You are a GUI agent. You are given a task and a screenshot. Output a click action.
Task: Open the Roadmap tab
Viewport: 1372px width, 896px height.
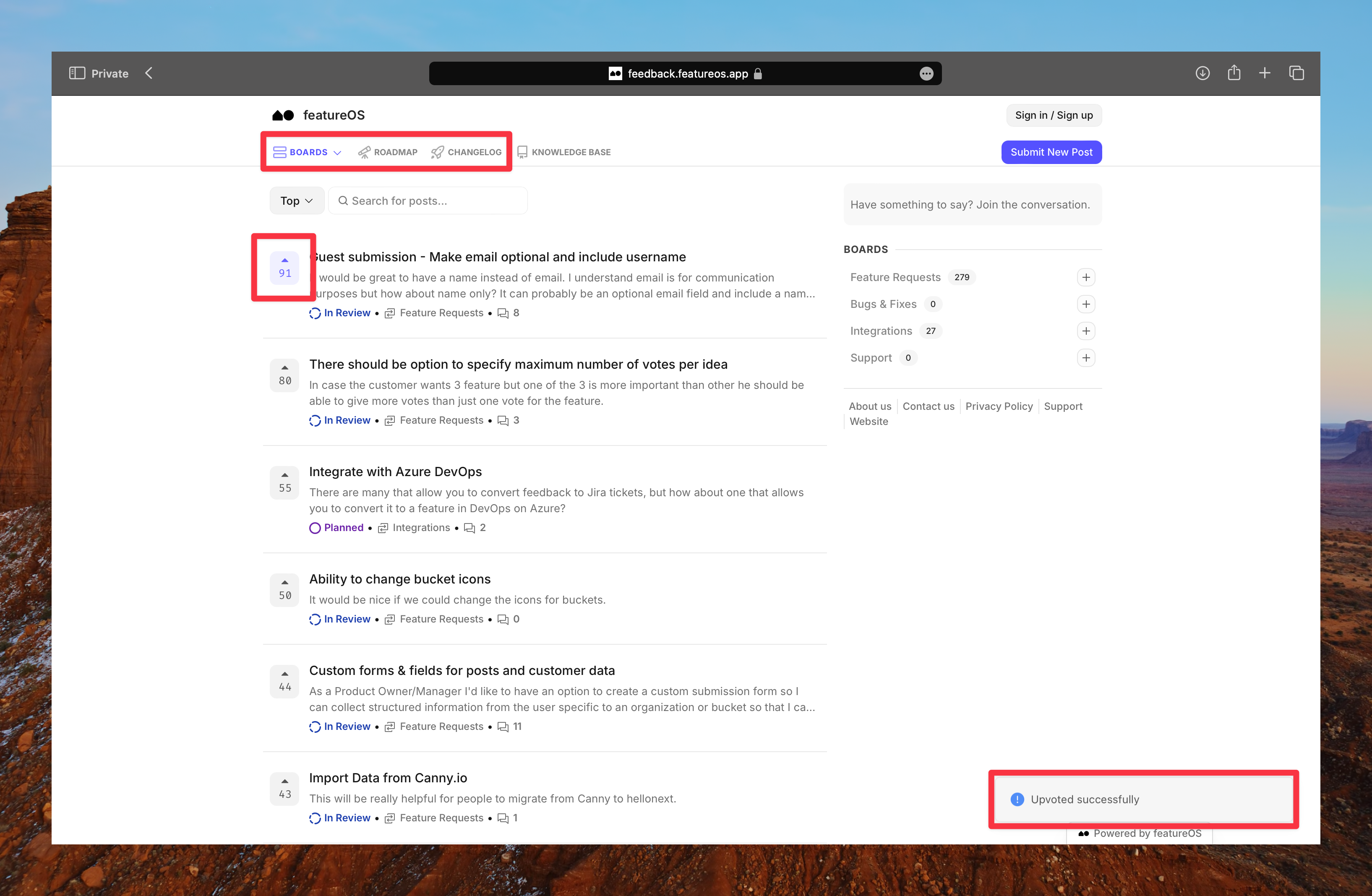(x=387, y=152)
